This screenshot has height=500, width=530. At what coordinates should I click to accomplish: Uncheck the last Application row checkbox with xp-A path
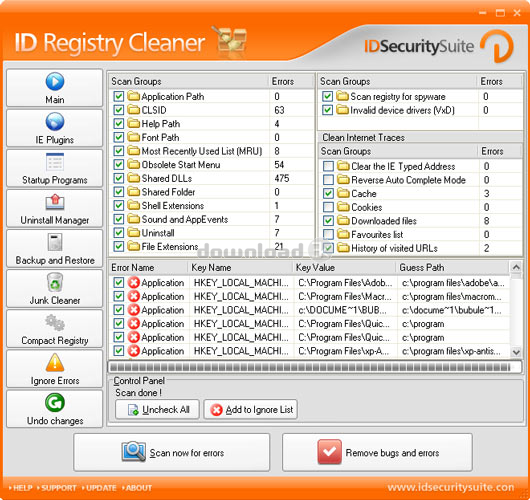pos(119,351)
